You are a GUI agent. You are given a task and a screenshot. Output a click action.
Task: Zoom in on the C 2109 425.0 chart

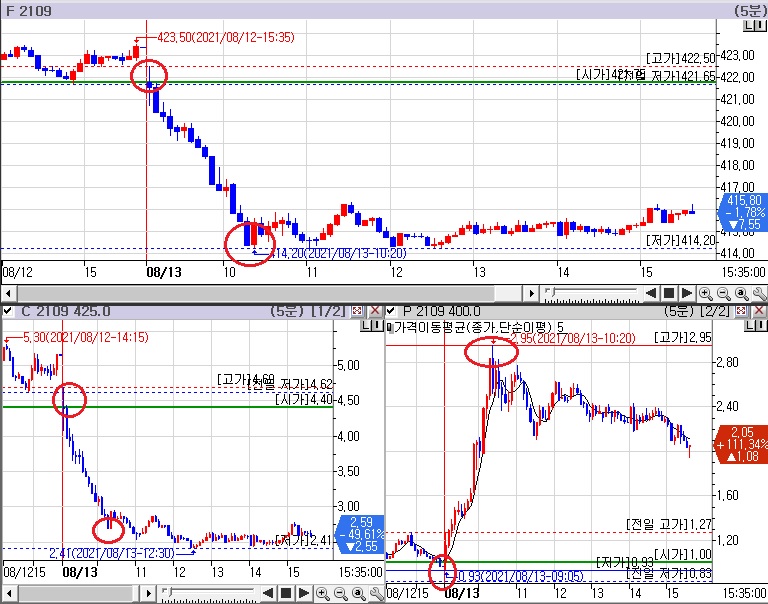[x=323, y=594]
